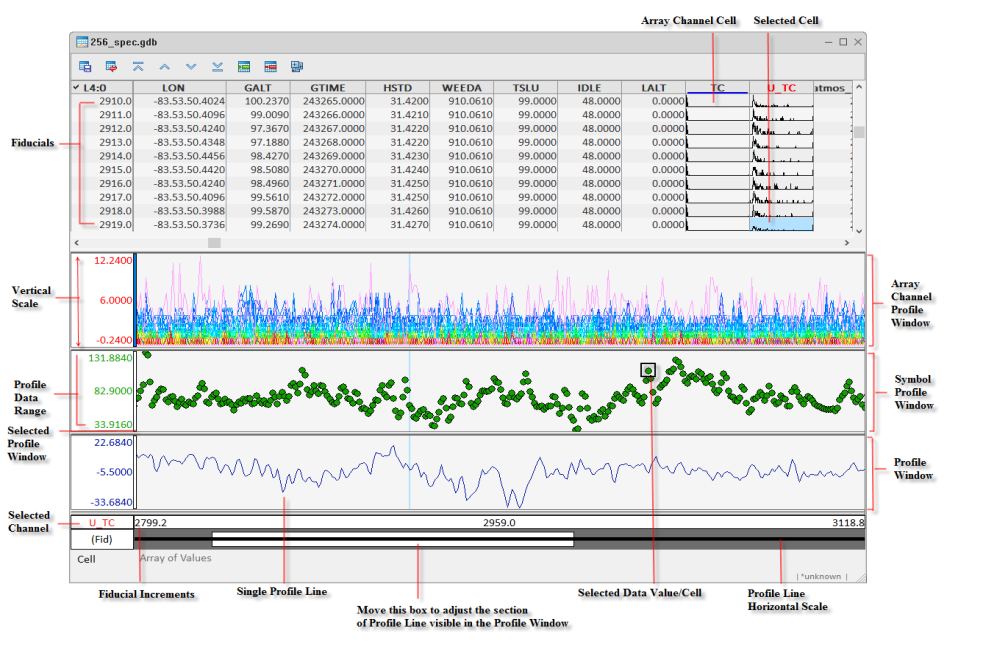Click the horizontal scrollbar thumb under the table

click(x=214, y=242)
